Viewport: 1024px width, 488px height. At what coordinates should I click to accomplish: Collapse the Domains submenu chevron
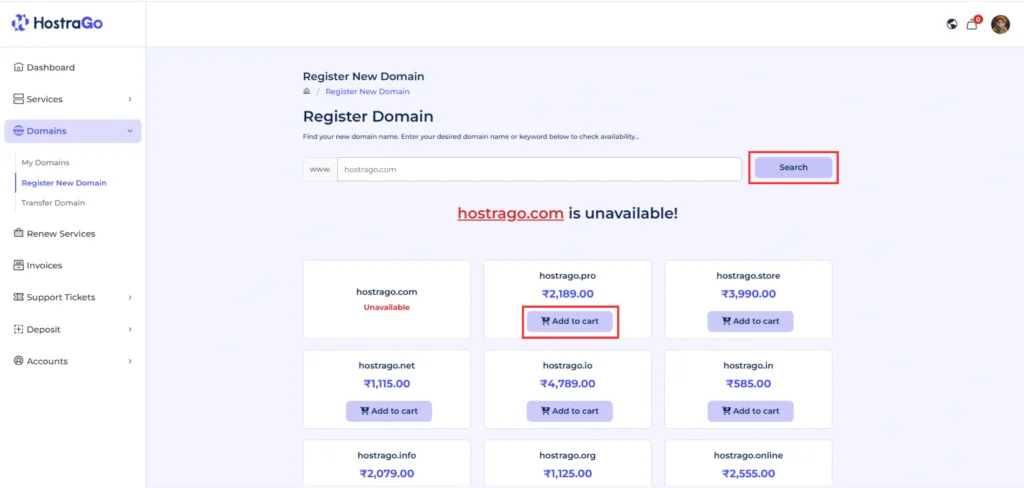(x=130, y=131)
